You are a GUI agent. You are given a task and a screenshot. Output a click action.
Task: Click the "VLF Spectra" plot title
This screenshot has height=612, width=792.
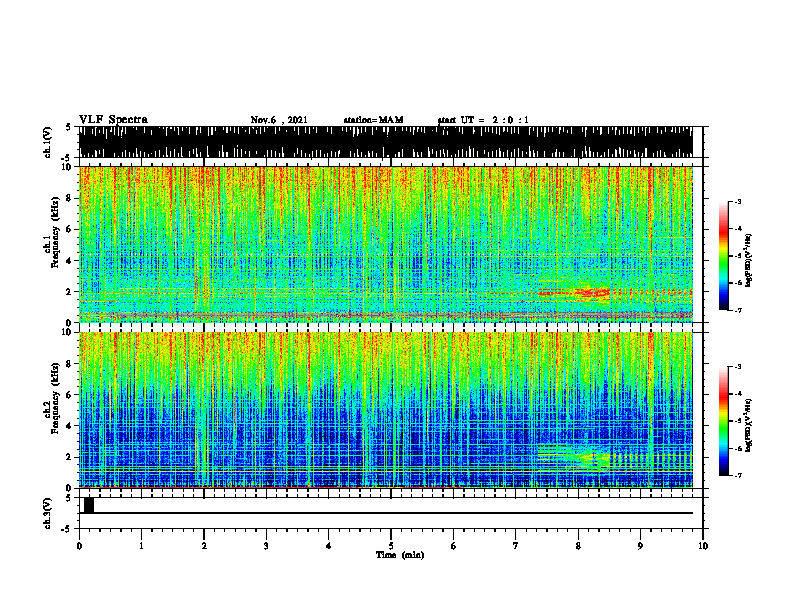[113, 120]
